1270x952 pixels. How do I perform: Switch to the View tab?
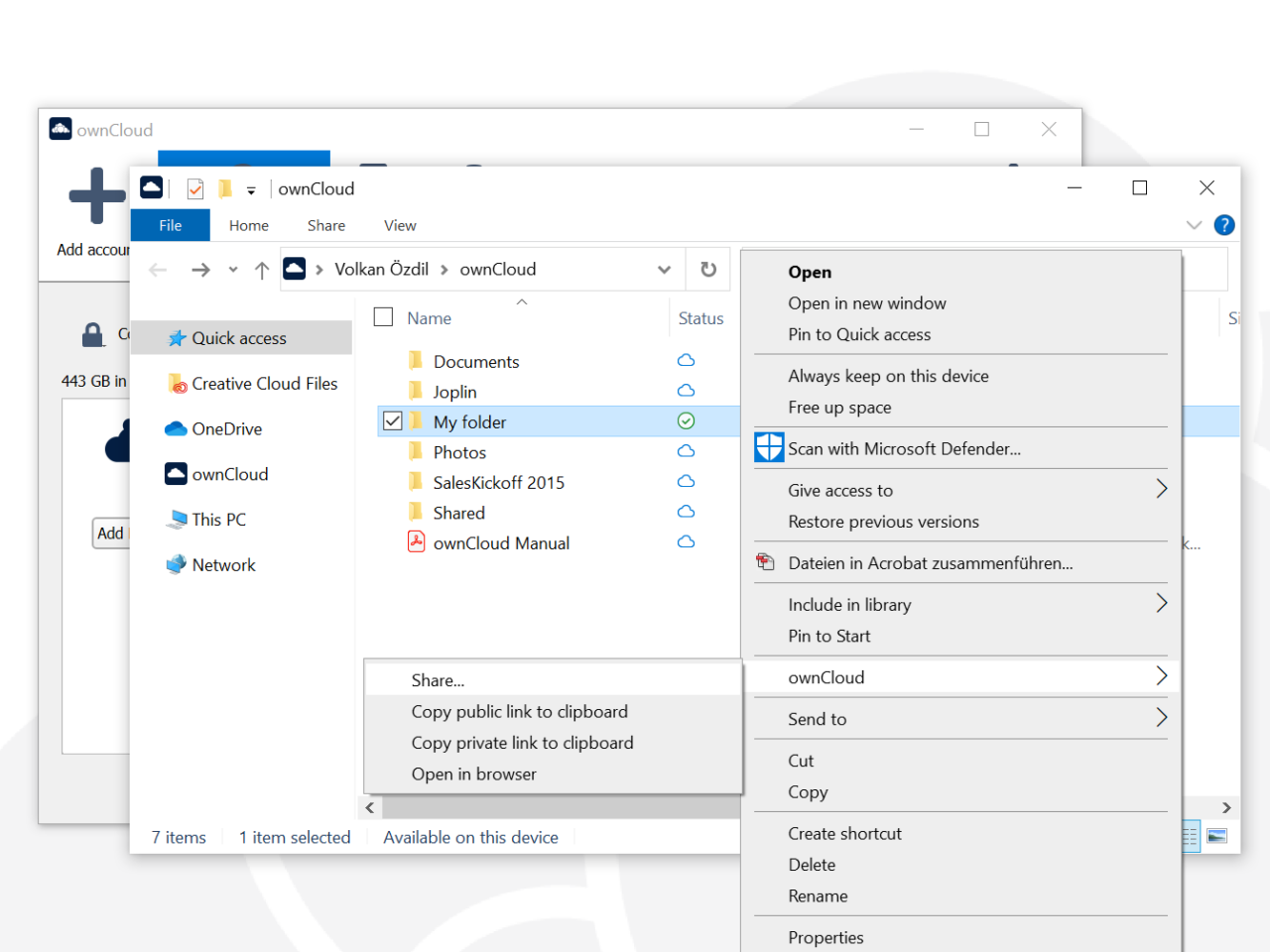400,225
